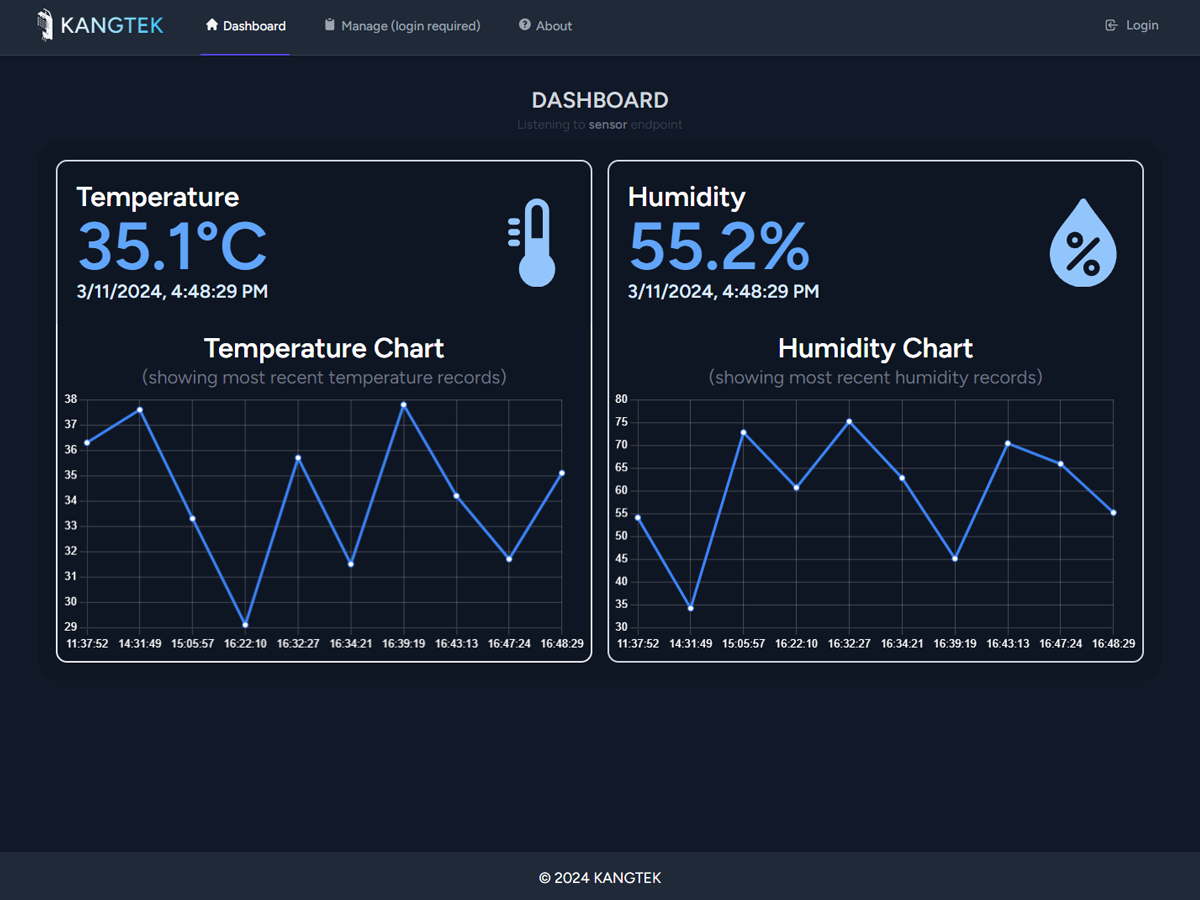The width and height of the screenshot is (1200, 900).
Task: Click the humidity droplet percent icon
Action: (x=1082, y=243)
